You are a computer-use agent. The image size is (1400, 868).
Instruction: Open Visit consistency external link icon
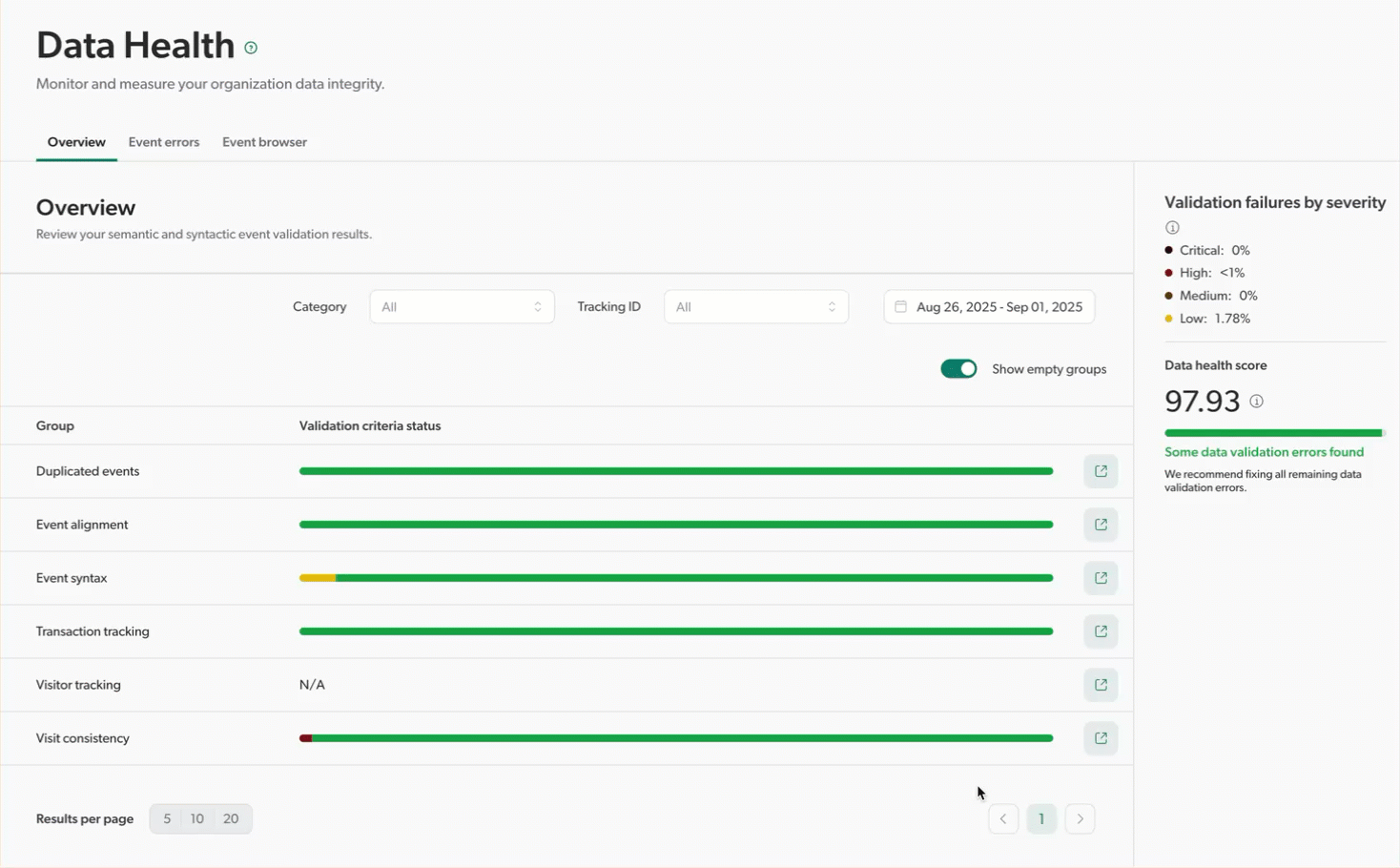click(x=1100, y=737)
